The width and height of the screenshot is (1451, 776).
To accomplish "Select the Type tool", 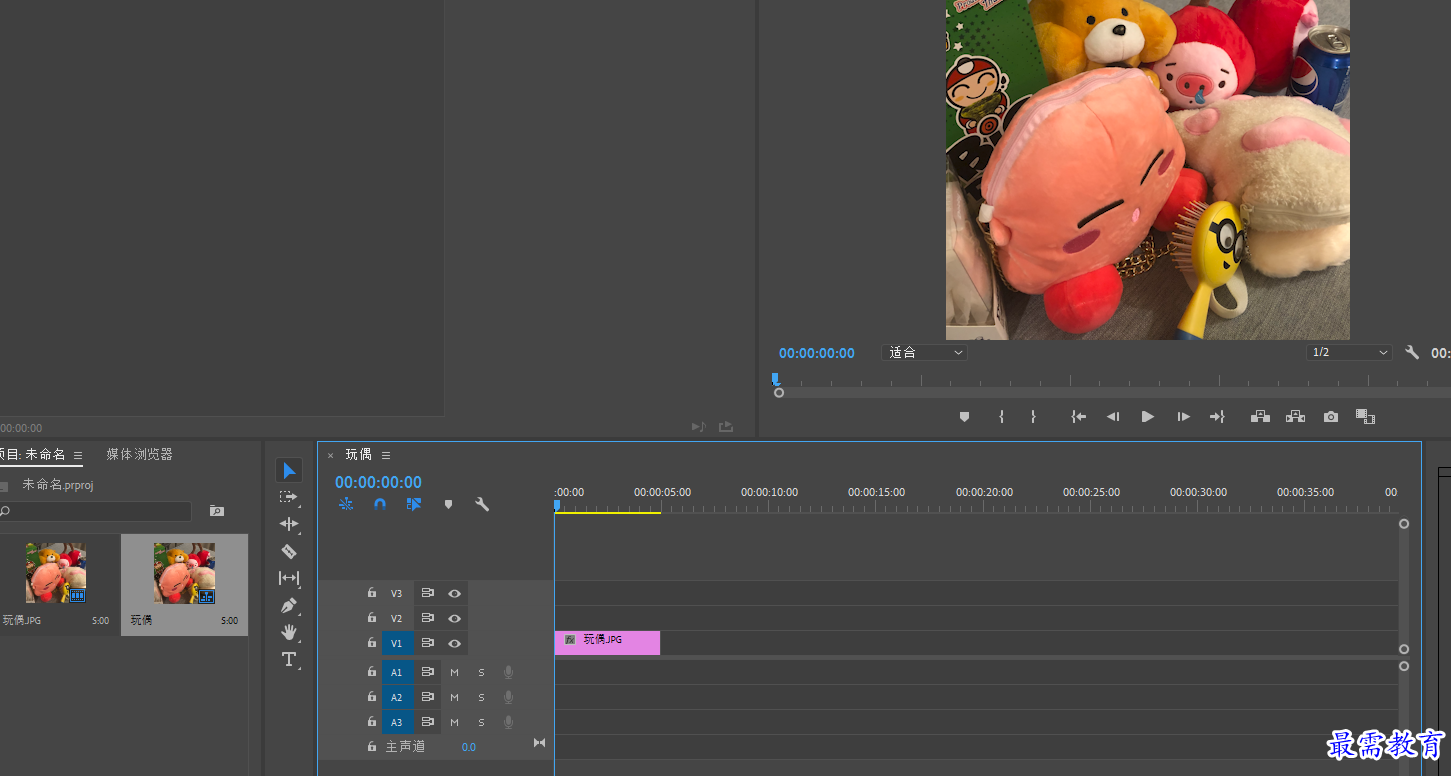I will 289,659.
